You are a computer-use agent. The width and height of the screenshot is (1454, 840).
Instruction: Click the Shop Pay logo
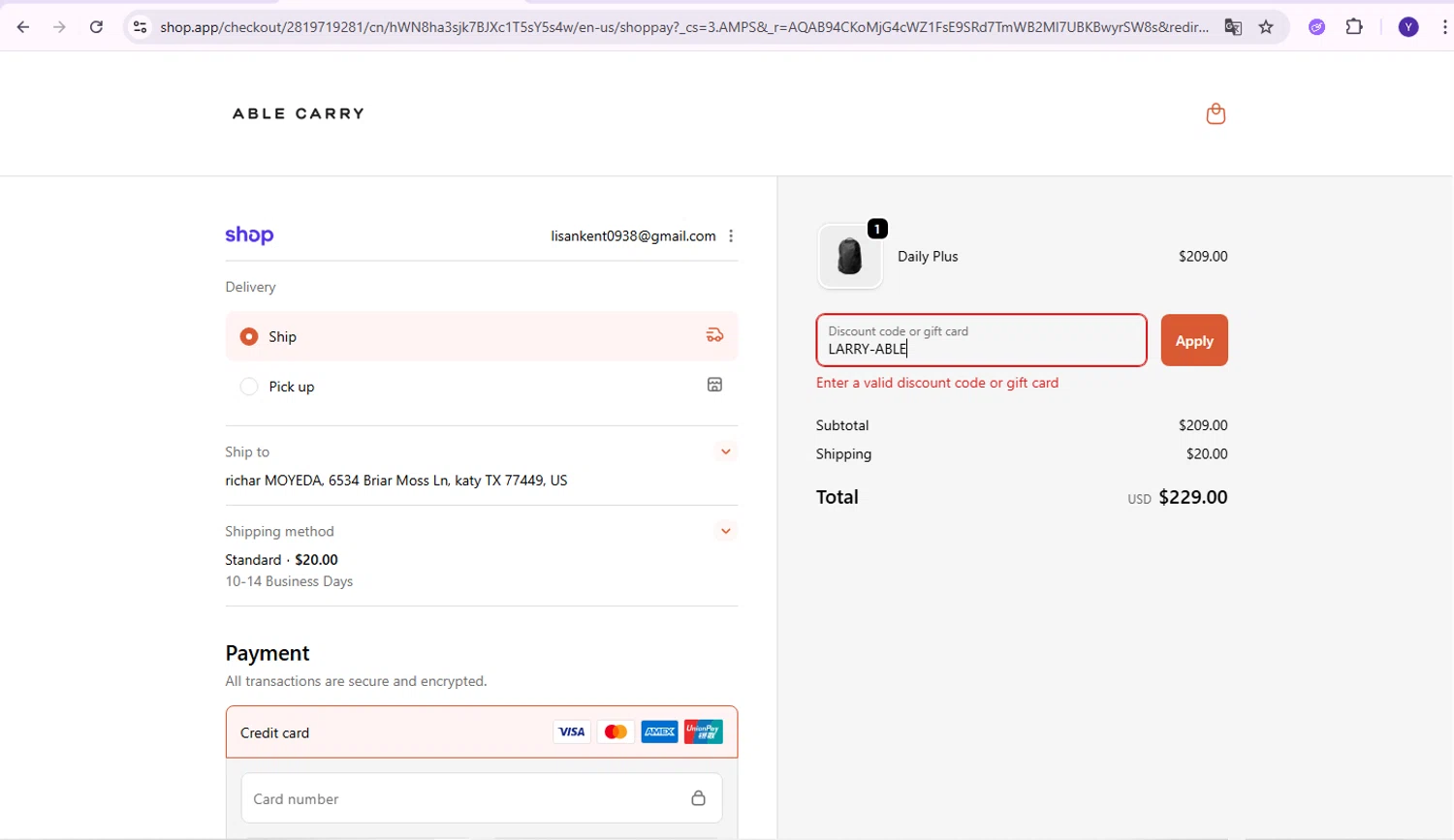pos(249,235)
